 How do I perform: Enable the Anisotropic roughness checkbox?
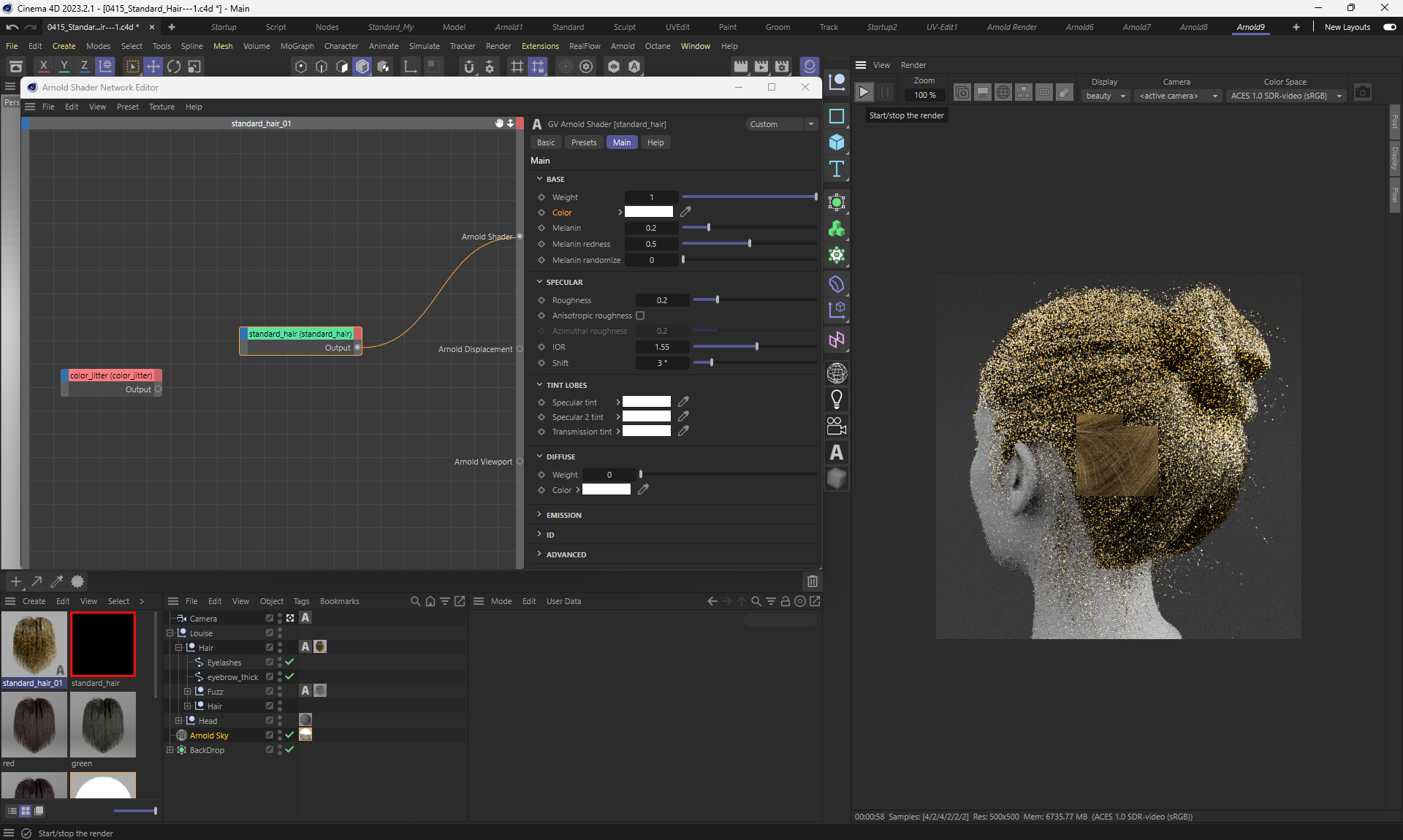(x=640, y=316)
